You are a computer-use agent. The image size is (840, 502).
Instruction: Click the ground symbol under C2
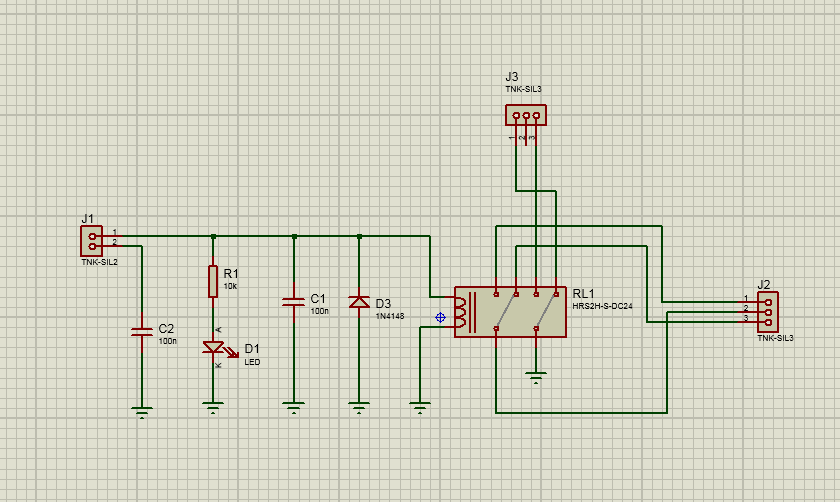(x=142, y=412)
